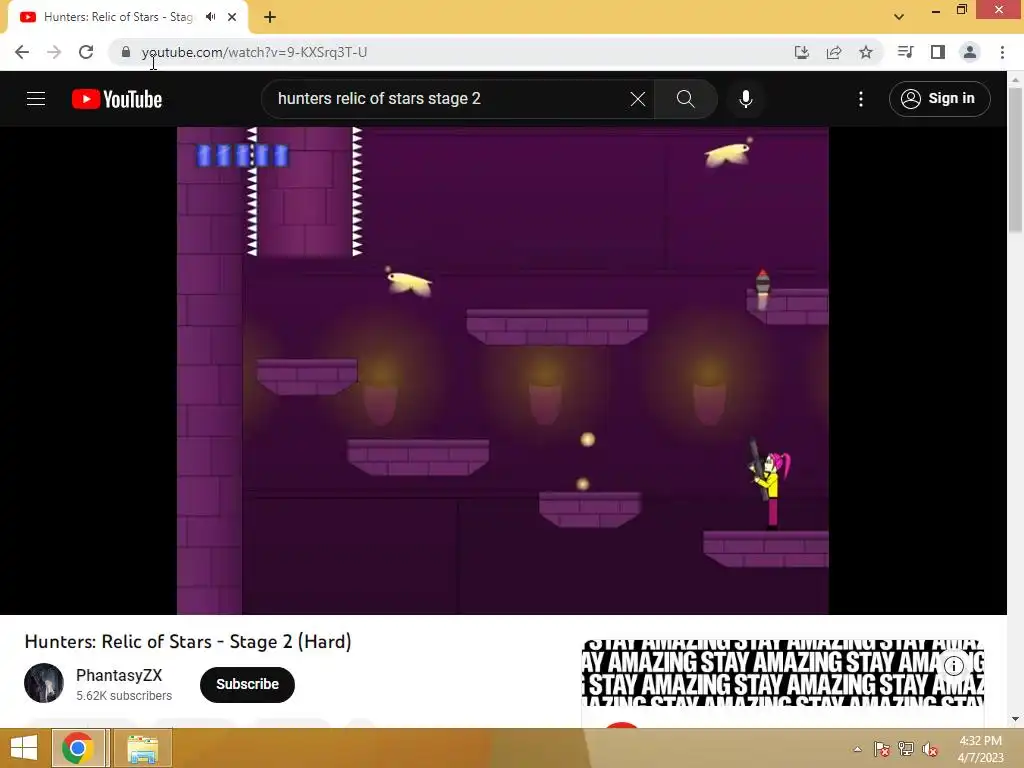Screen dimensions: 1024x768
Task: Open Chrome profile avatar
Action: point(970,52)
